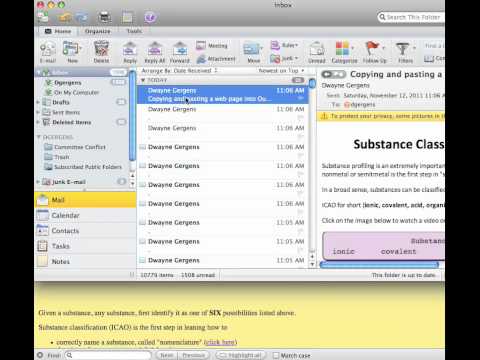Switch to the Home ribbon tab

[58, 31]
